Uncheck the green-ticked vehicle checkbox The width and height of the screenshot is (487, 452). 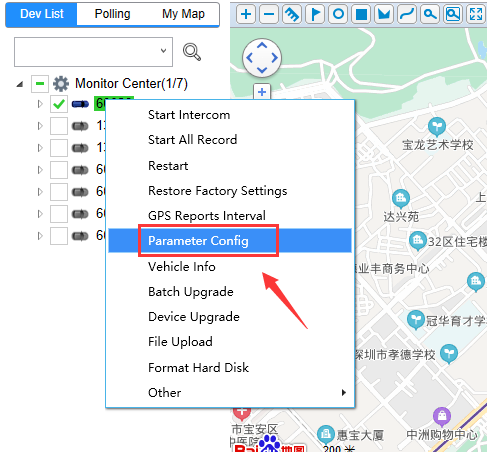click(59, 104)
